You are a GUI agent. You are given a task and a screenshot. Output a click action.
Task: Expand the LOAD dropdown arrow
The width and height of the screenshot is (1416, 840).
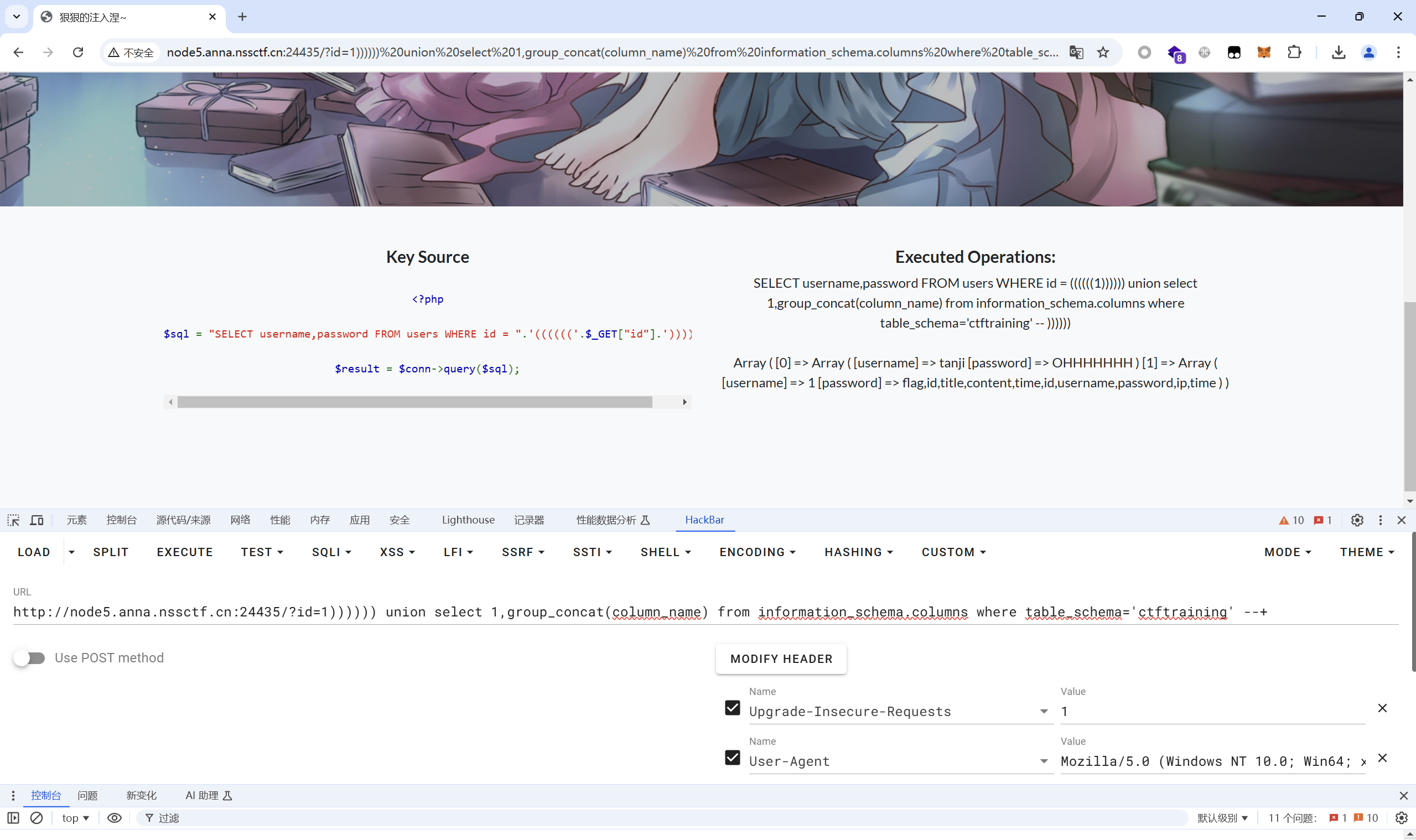pos(71,552)
